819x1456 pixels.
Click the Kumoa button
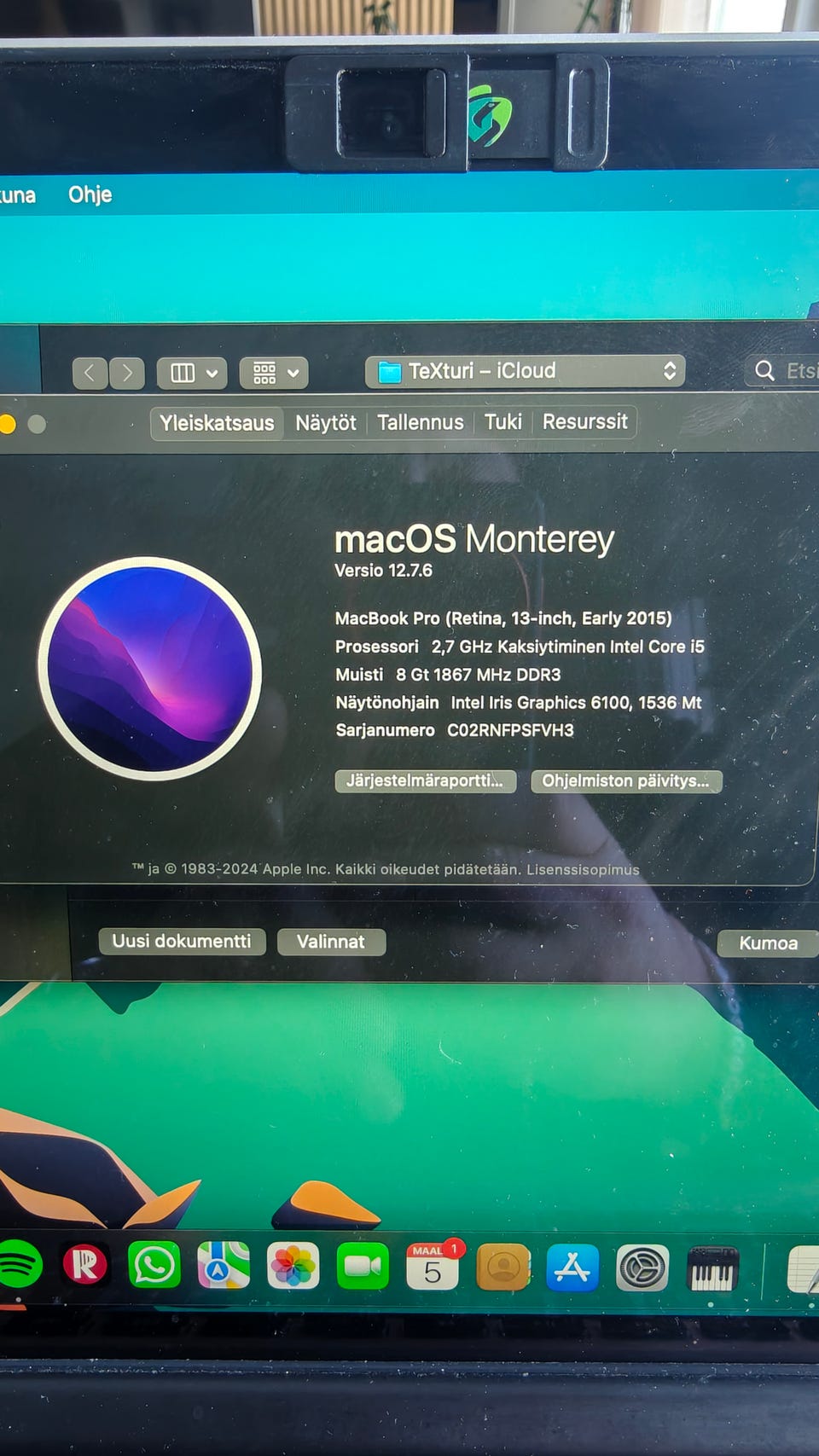(768, 943)
